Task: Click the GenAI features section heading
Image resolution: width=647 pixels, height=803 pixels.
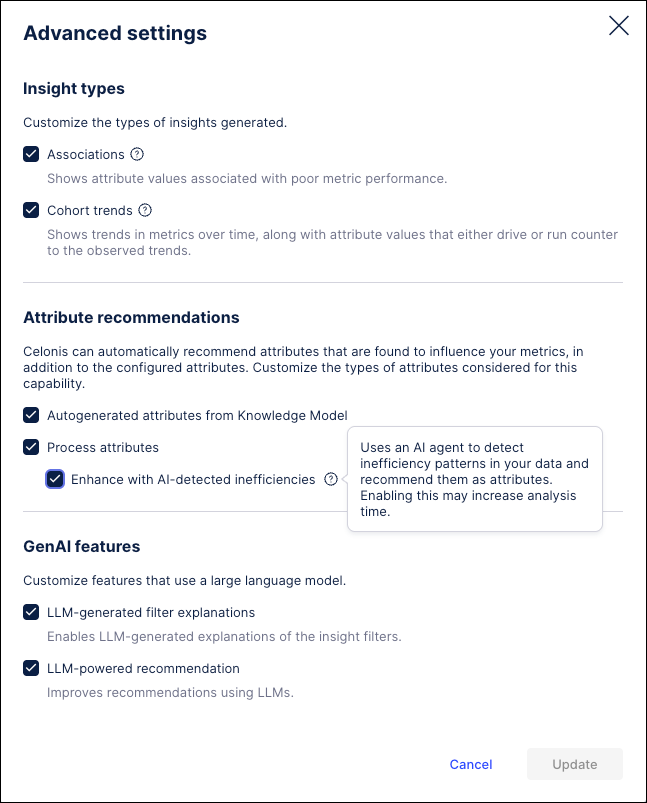Action: (x=82, y=546)
